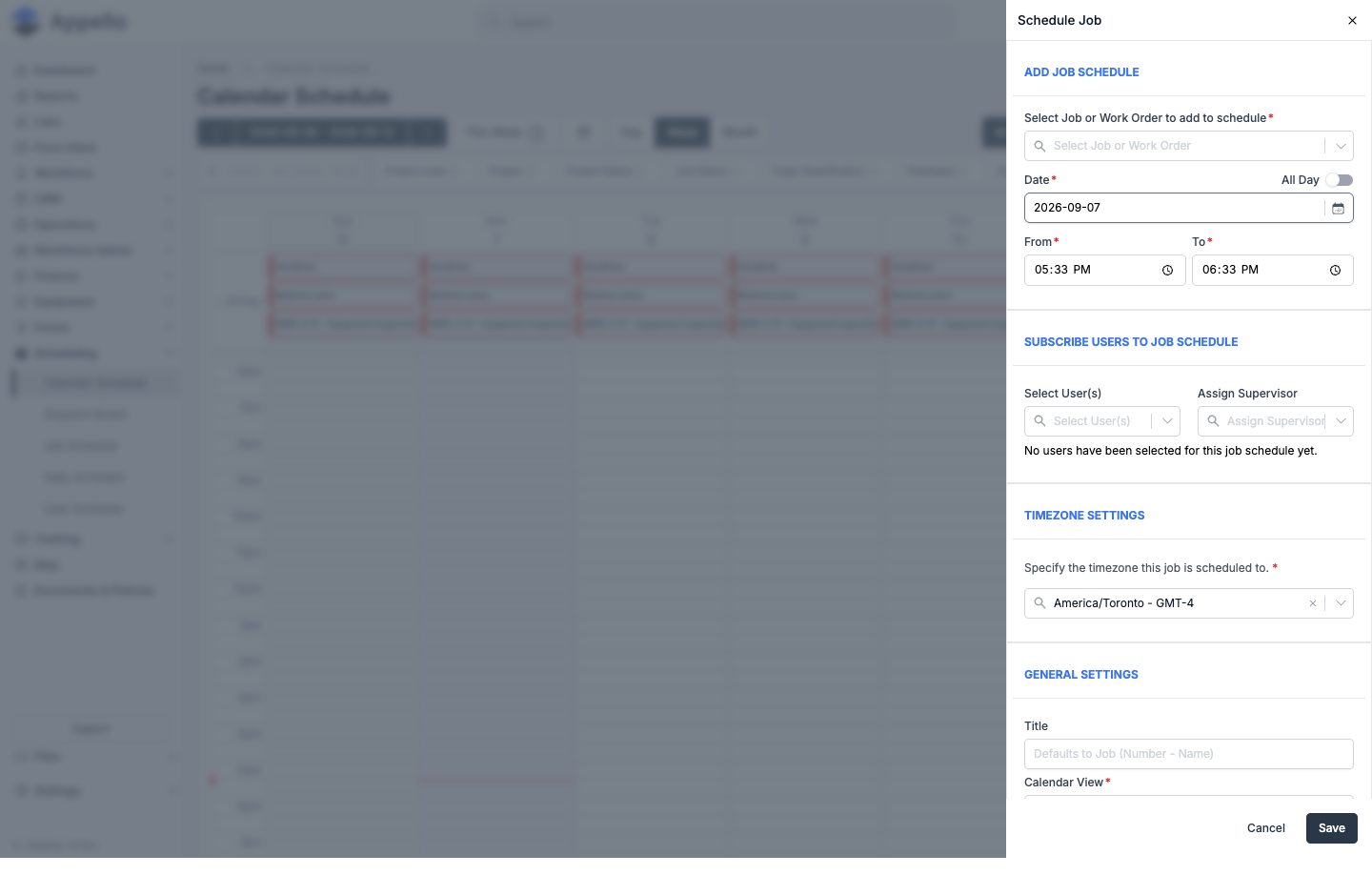Click the clock icon in From time field

(1167, 271)
